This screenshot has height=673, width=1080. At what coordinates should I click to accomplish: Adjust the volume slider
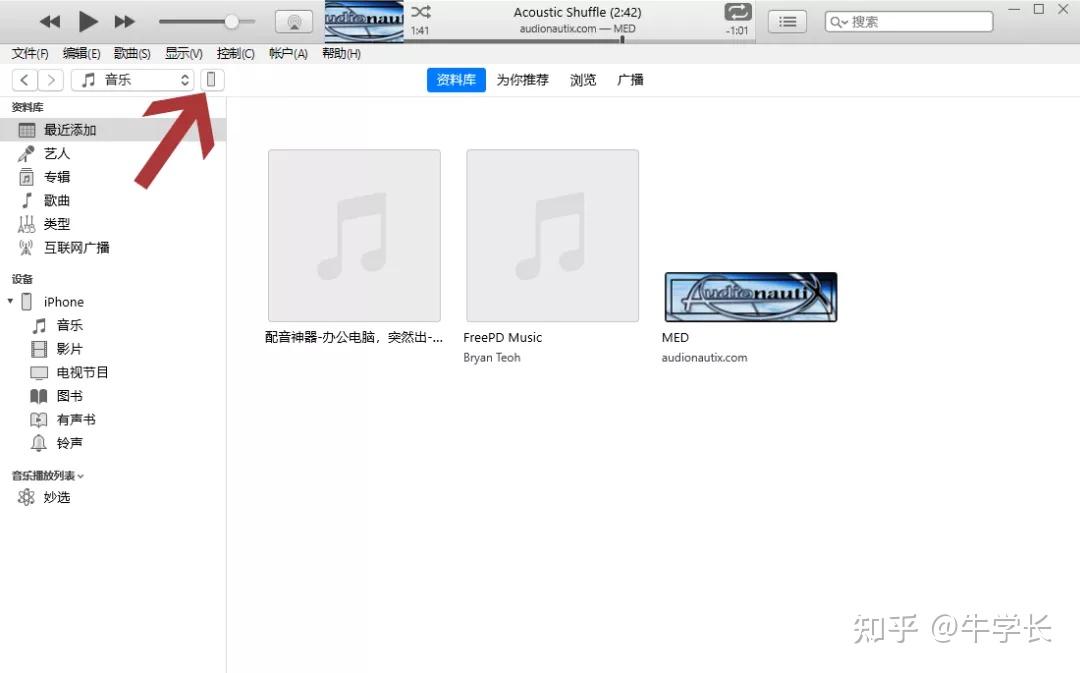pos(231,21)
